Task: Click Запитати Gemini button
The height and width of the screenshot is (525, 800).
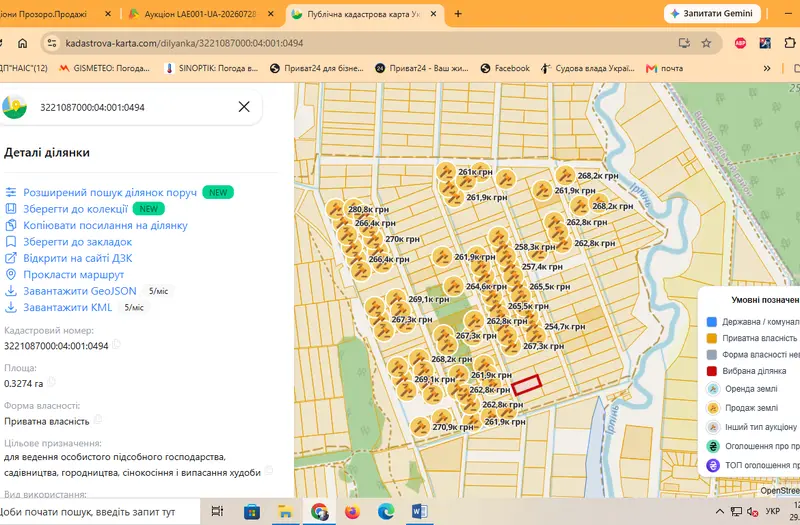Action: [712, 14]
